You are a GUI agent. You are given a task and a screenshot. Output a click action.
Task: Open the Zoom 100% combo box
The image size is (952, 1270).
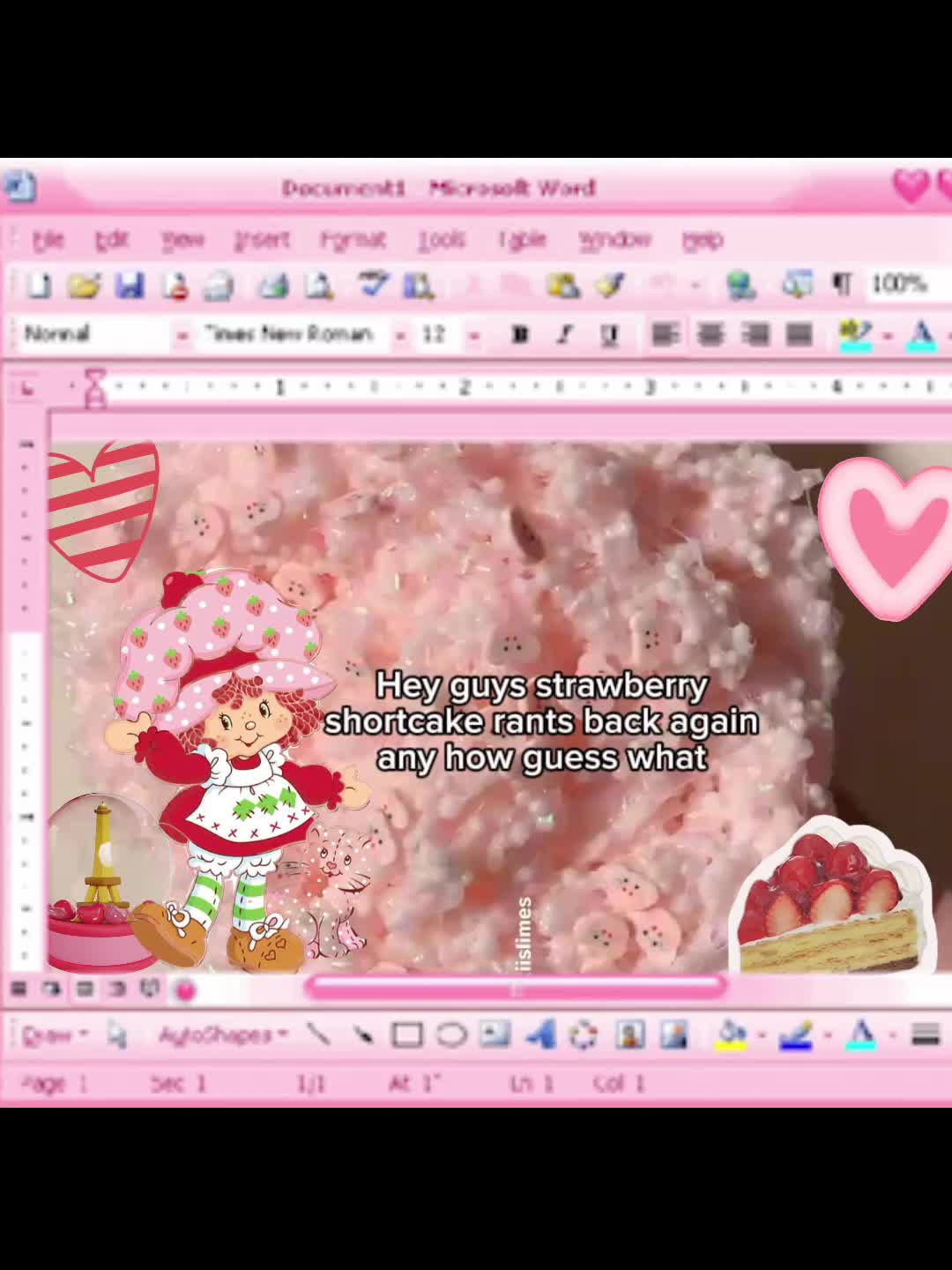(908, 285)
